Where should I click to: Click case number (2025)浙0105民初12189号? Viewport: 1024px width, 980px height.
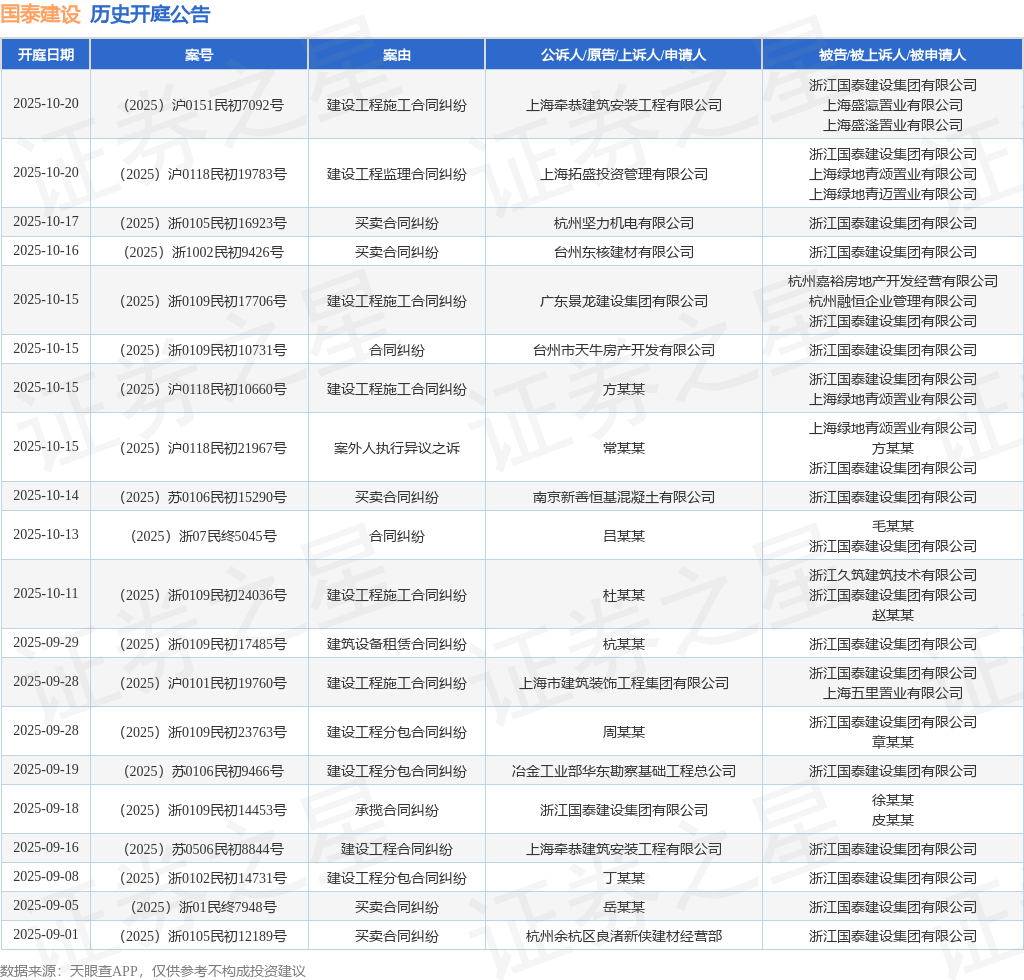click(x=204, y=936)
